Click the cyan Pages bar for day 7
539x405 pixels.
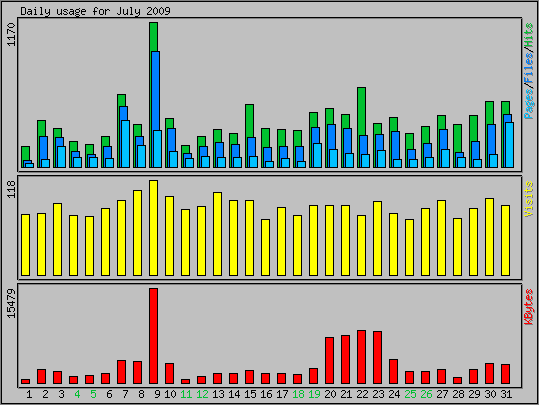[125, 144]
